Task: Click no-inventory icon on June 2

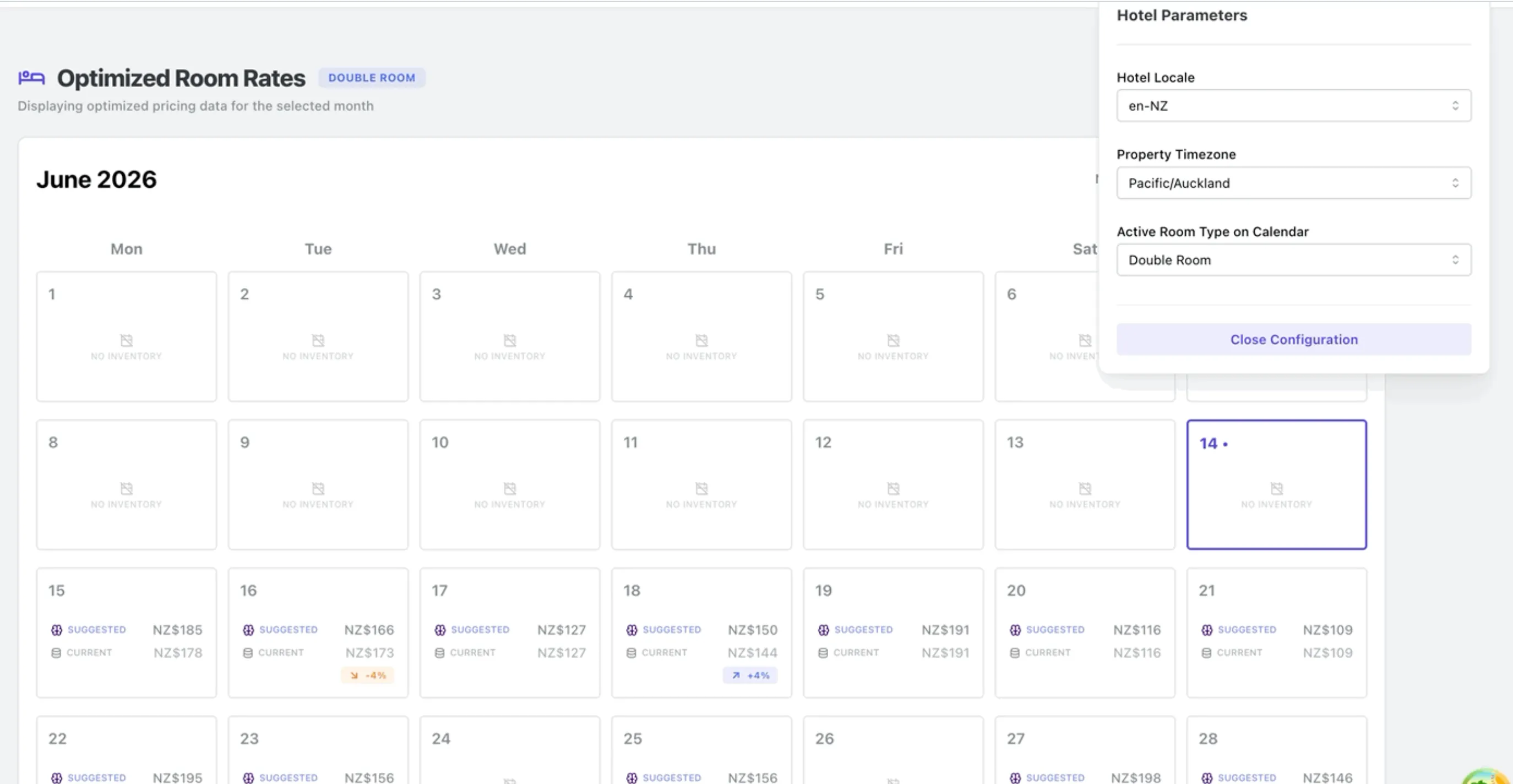Action: 318,341
